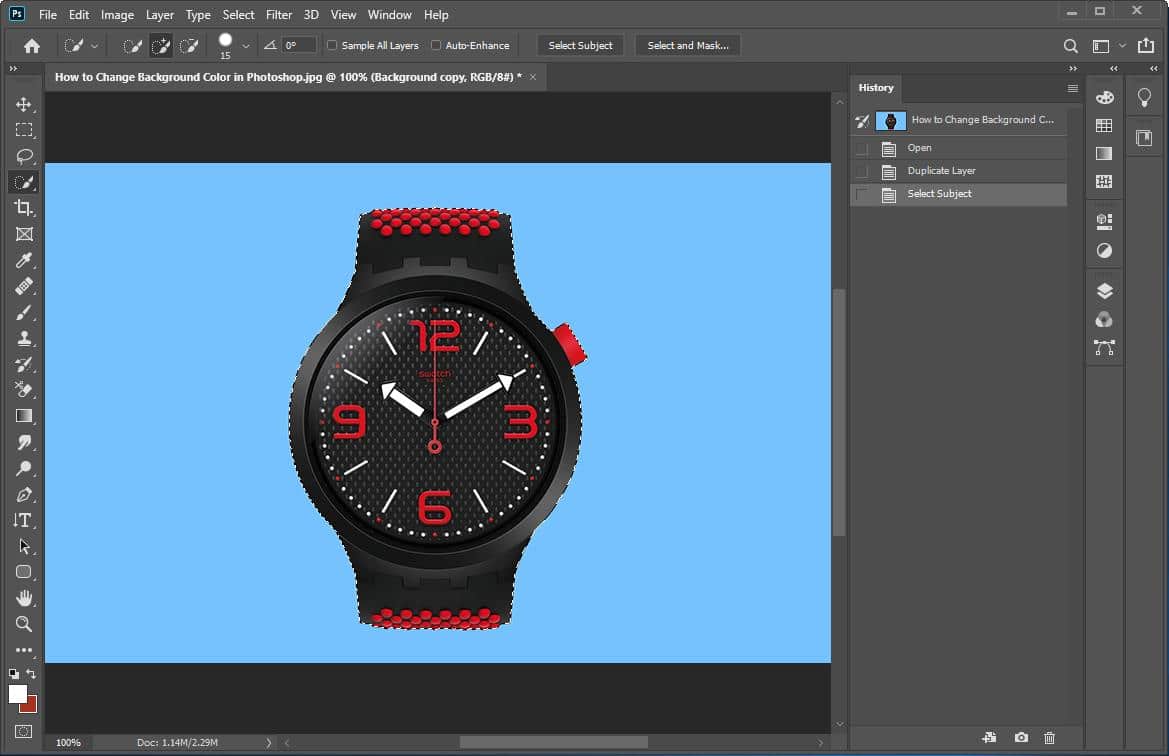
Task: Open Select and Mask workspace
Action: point(687,45)
